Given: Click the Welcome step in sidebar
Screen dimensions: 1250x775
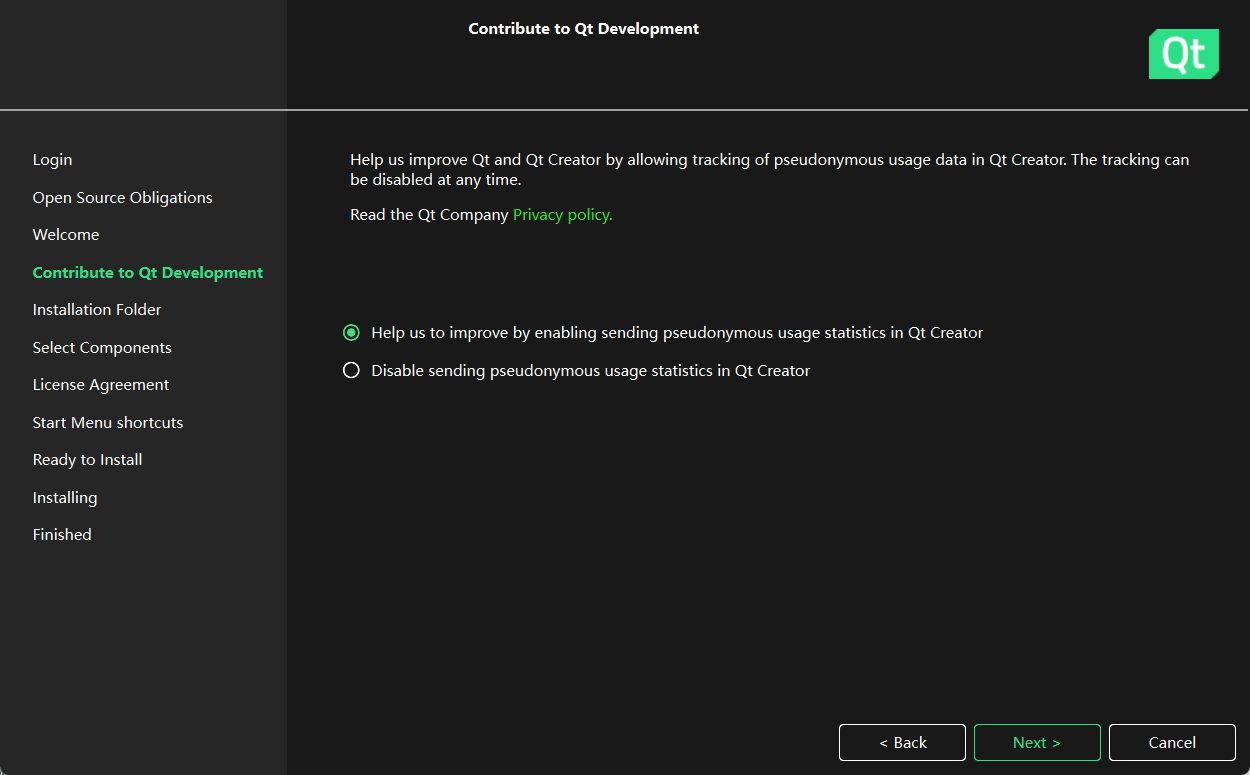Looking at the screenshot, I should [x=66, y=235].
